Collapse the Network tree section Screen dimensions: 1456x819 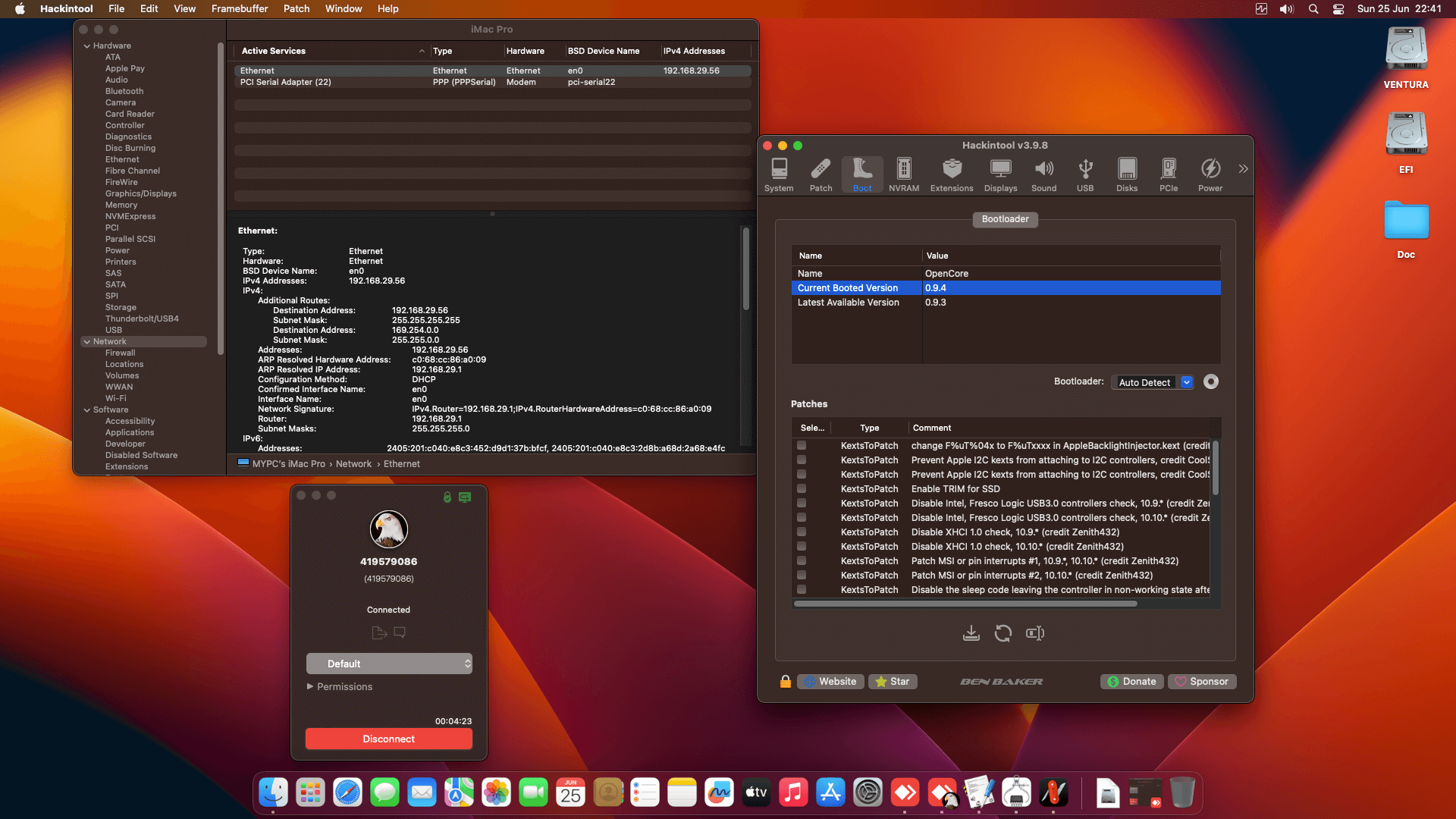pyautogui.click(x=86, y=342)
